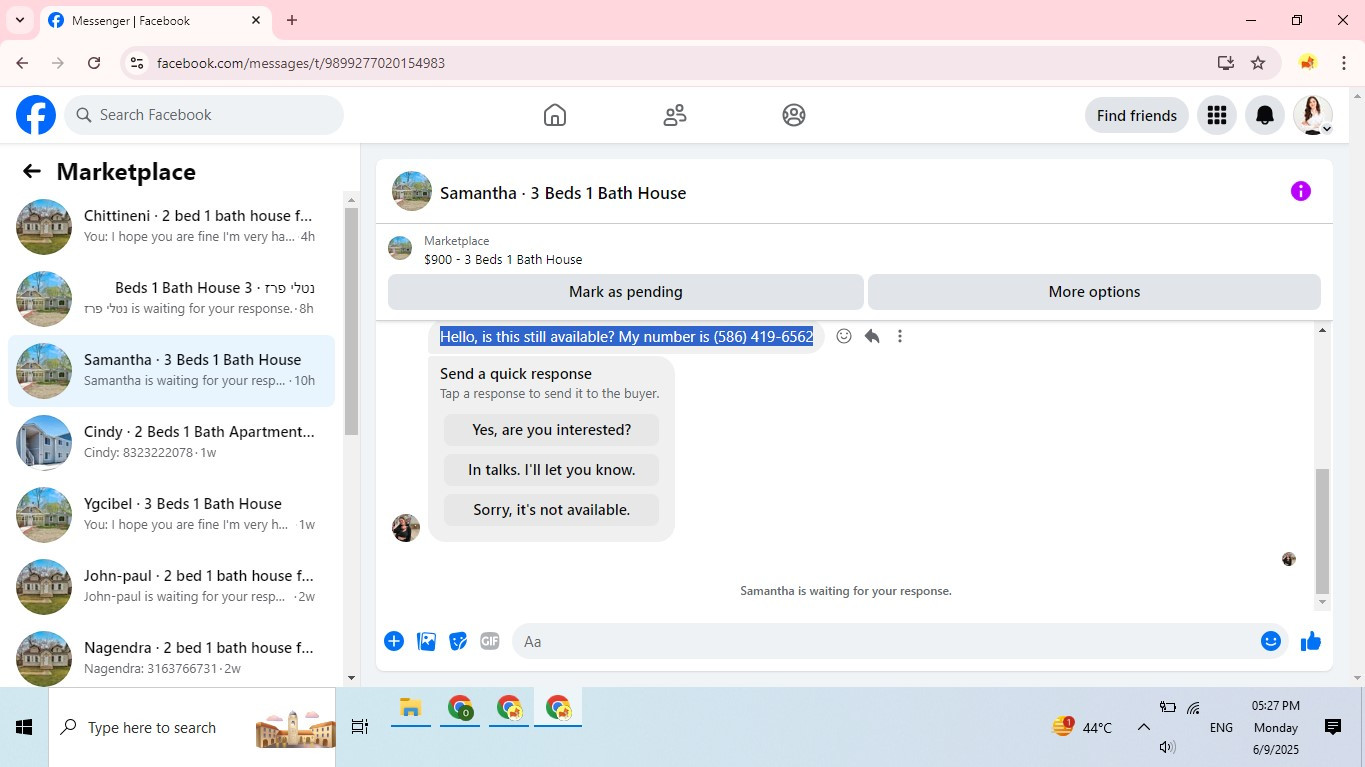This screenshot has width=1365, height=767.
Task: Open the notifications bell
Action: click(1265, 115)
